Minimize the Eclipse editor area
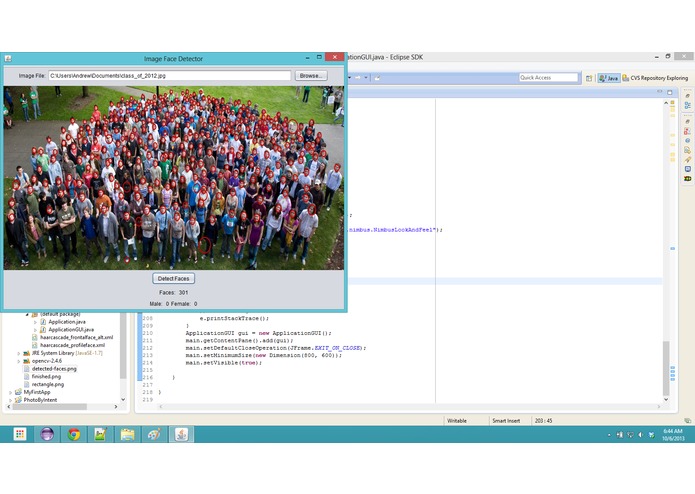695x494 pixels. coord(660,92)
